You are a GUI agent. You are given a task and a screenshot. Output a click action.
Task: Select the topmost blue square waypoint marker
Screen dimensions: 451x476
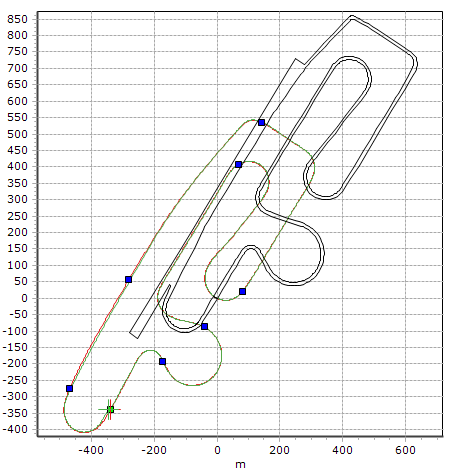[x=261, y=123]
